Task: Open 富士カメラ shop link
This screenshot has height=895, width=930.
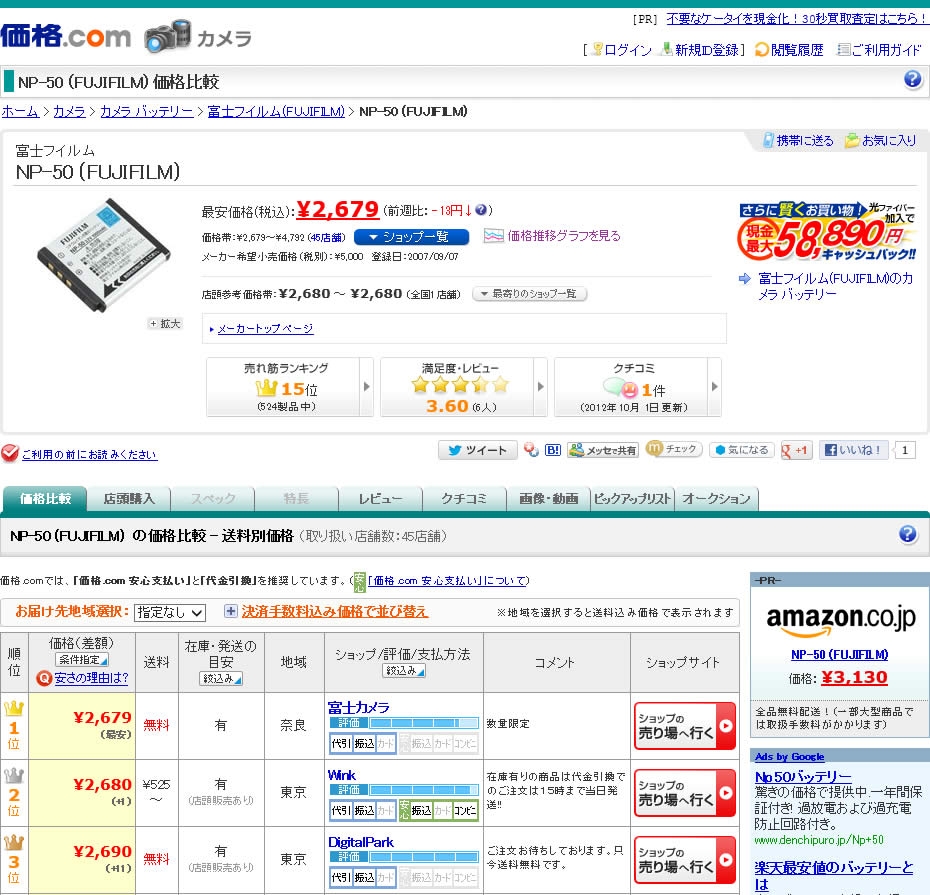Action: (x=358, y=707)
